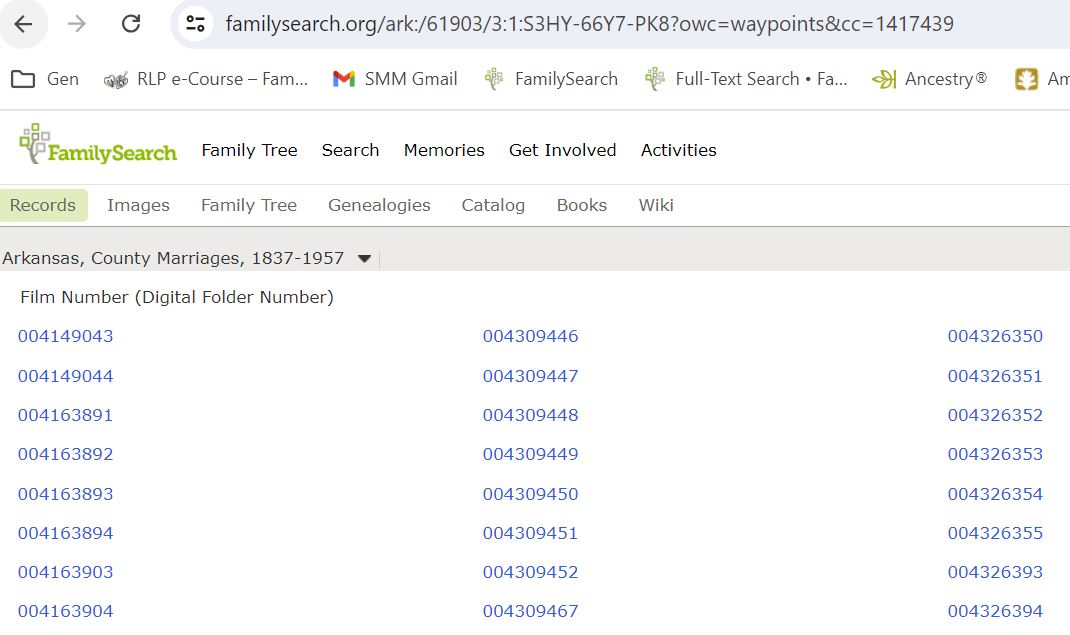Expand Arkansas County Marriages collection dropdown
This screenshot has width=1070, height=635.
[364, 259]
